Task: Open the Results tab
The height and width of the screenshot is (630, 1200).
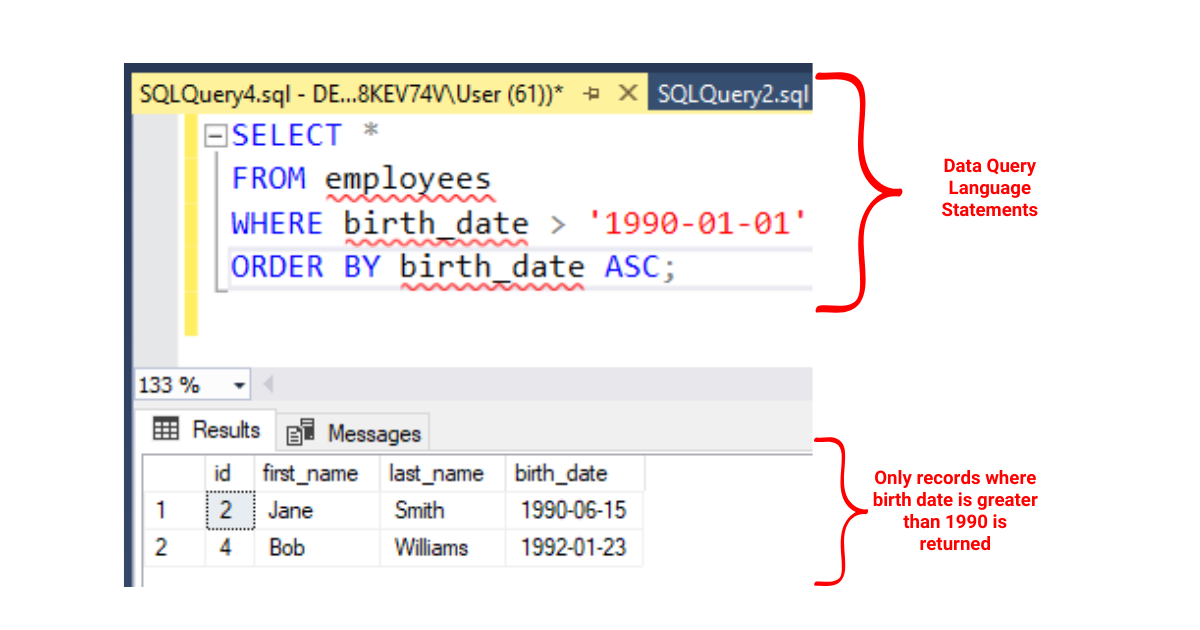Action: 207,430
